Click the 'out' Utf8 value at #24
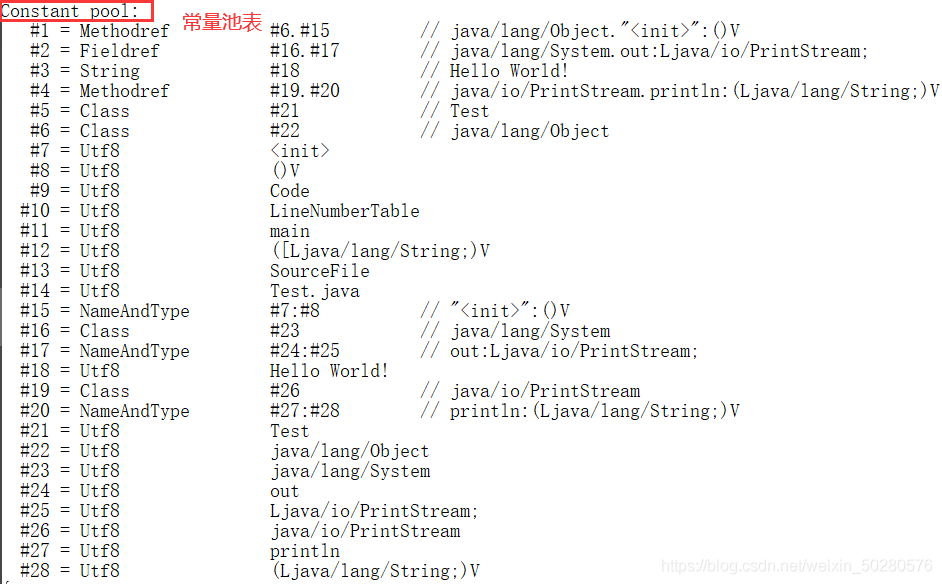Screen dimensions: 942x584 pos(284,491)
